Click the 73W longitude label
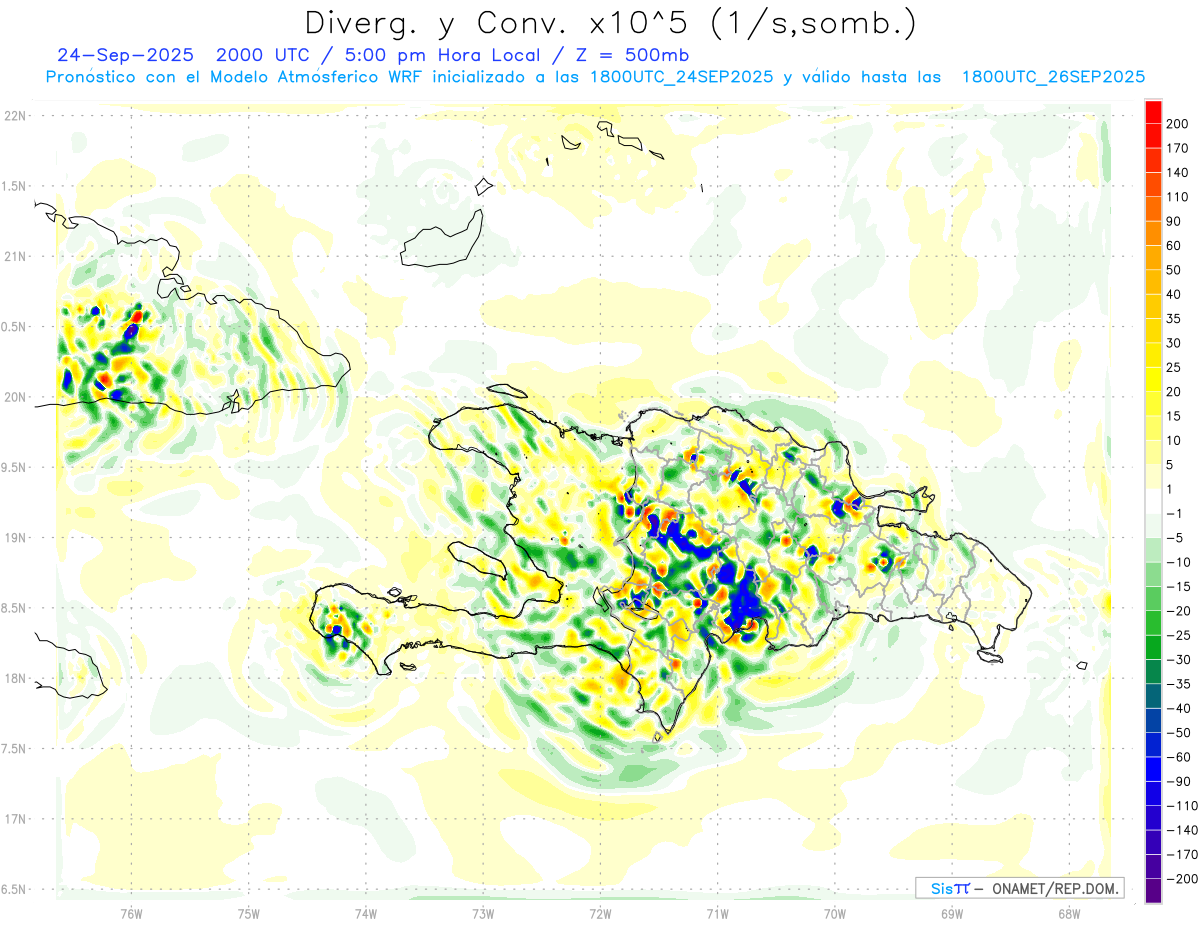The width and height of the screenshot is (1200, 927). tap(483, 913)
